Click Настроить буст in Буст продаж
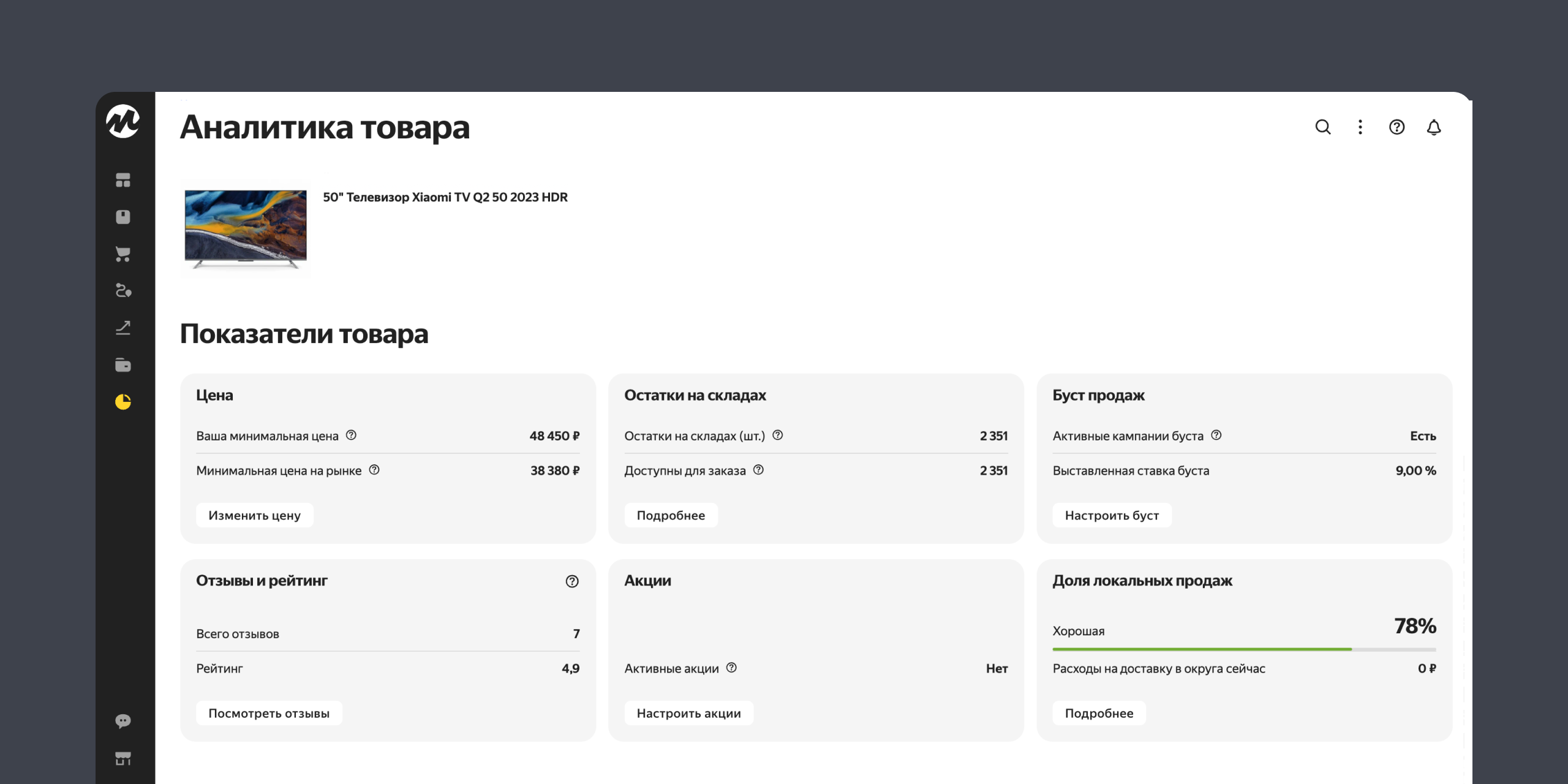1568x784 pixels. click(1112, 515)
